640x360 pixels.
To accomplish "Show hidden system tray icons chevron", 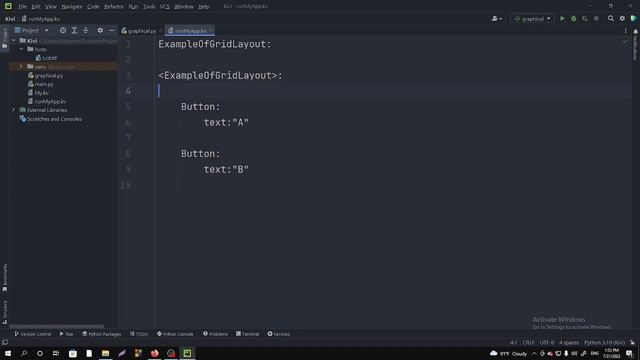I will point(534,353).
